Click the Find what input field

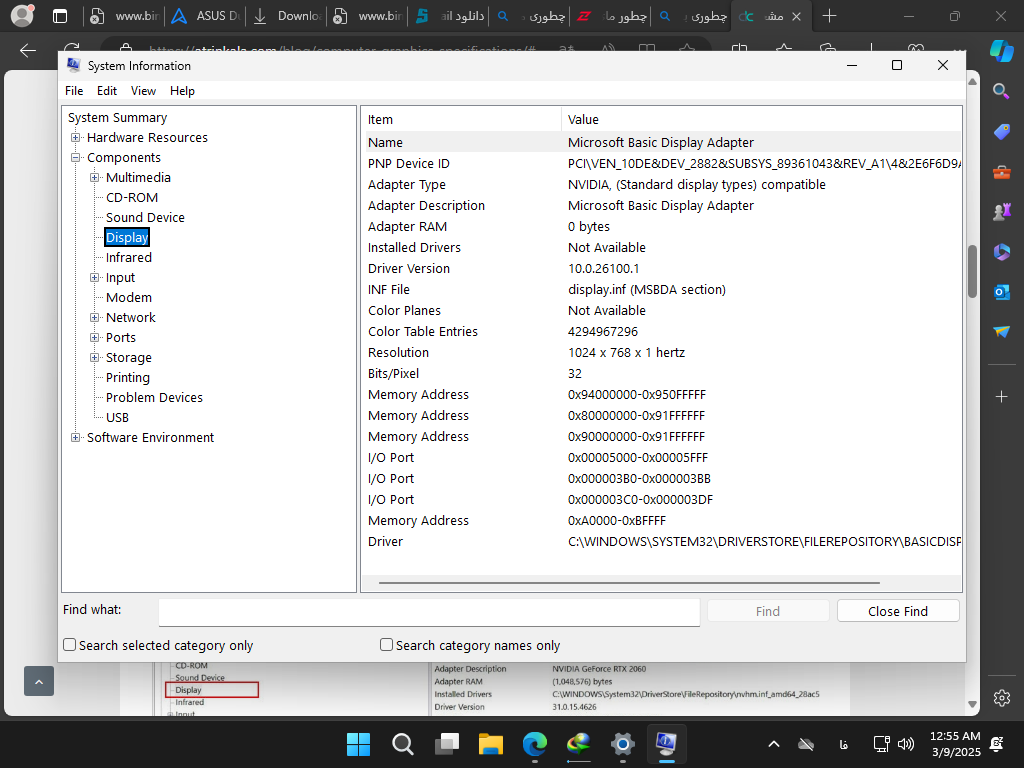[x=429, y=613]
